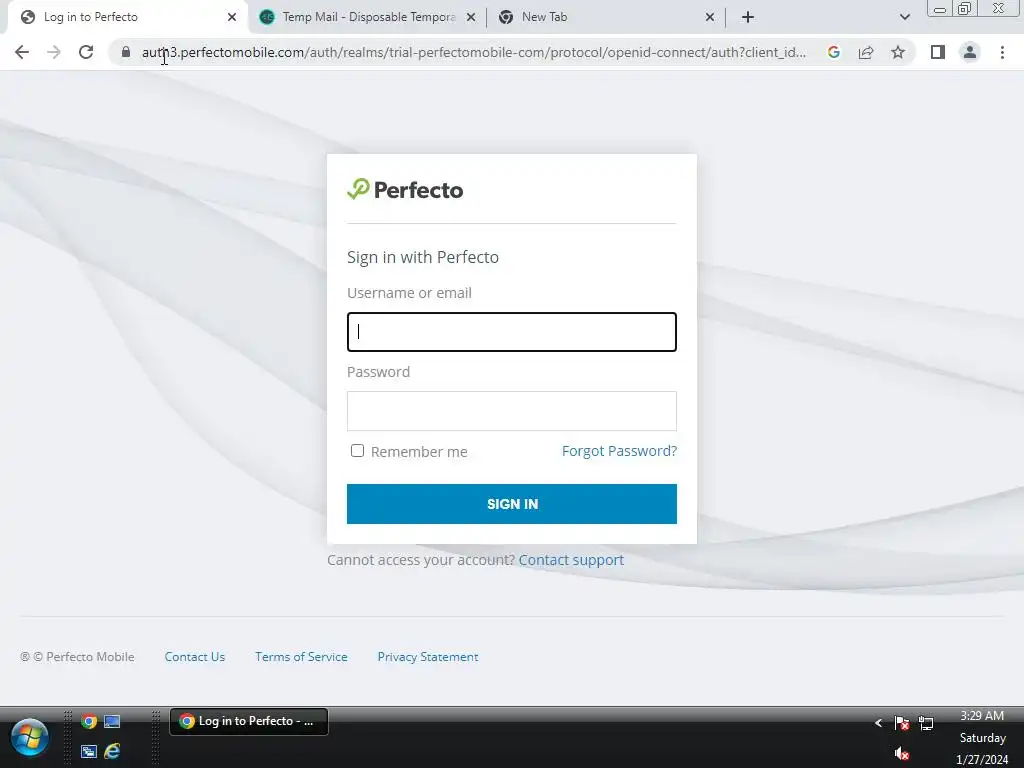Screen dimensions: 1024x768
Task: Open the Chrome three-dot menu
Action: tap(1002, 52)
